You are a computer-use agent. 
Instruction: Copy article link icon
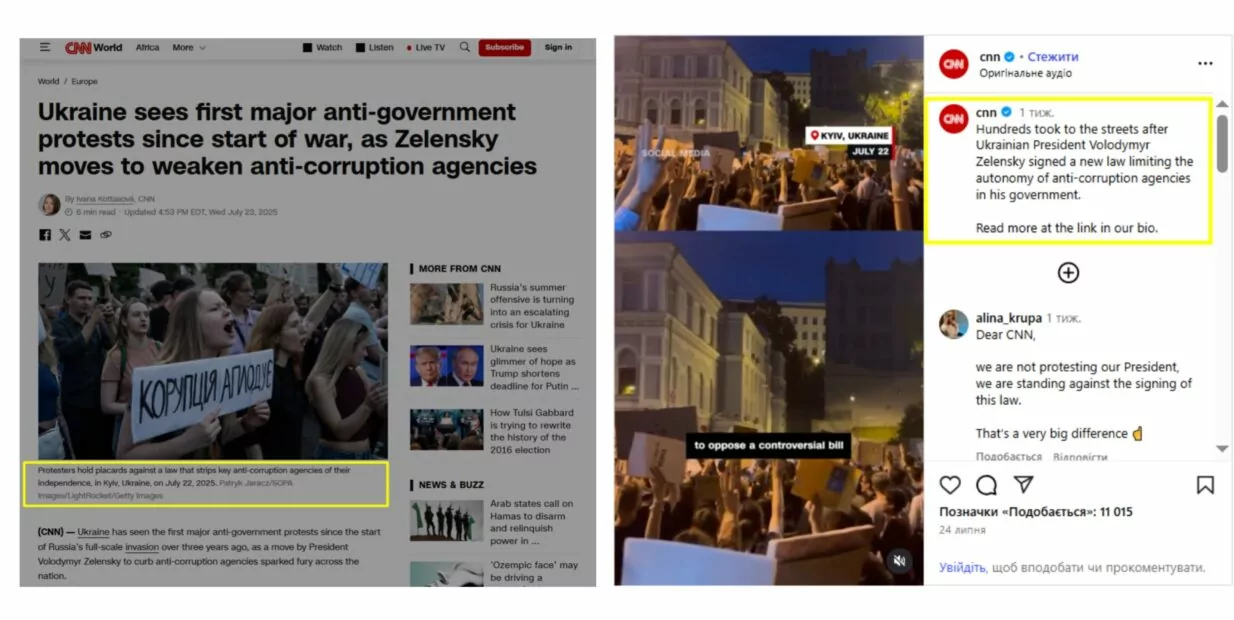[x=106, y=235]
